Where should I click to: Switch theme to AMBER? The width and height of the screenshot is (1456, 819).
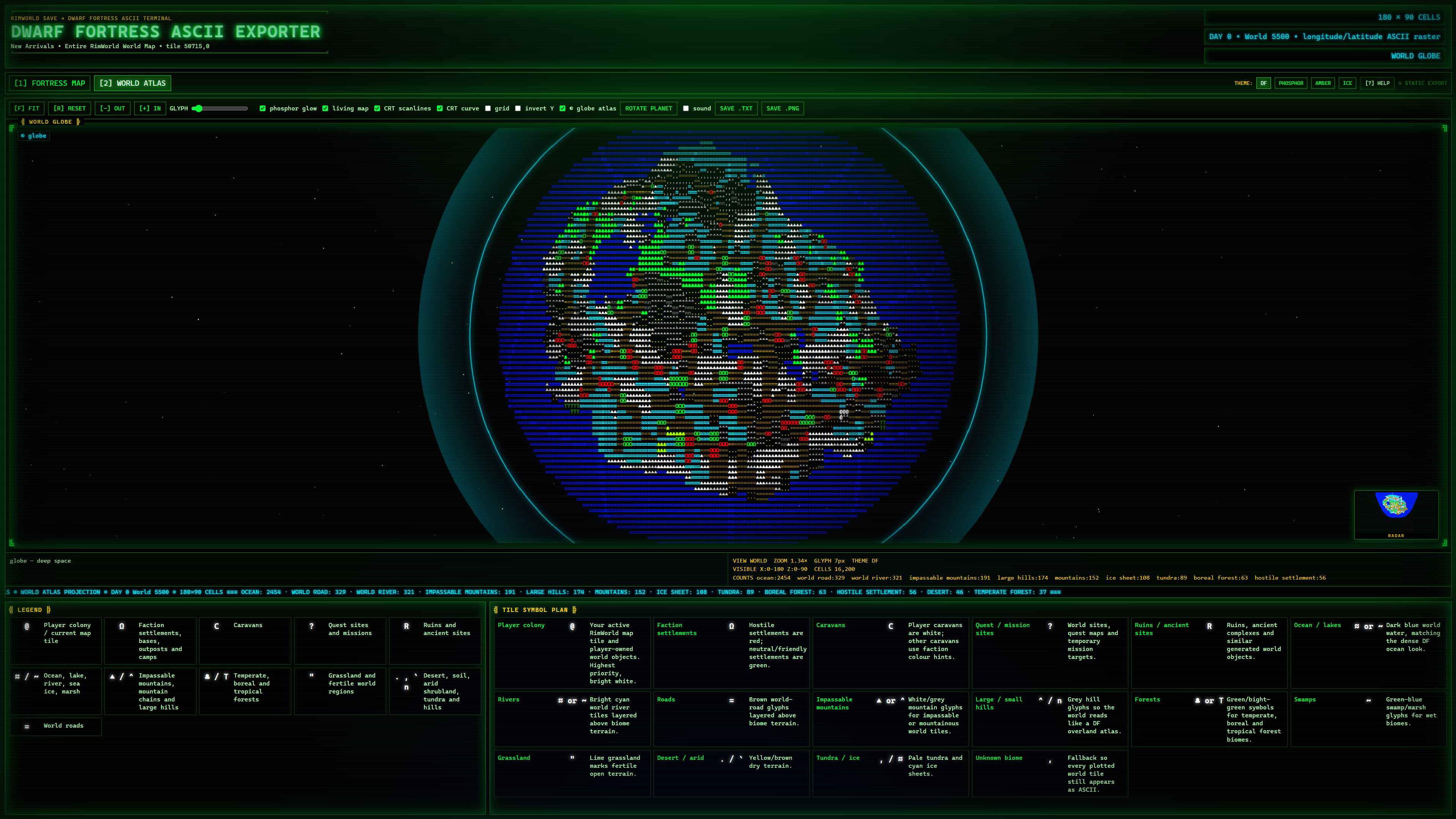pos(1322,83)
